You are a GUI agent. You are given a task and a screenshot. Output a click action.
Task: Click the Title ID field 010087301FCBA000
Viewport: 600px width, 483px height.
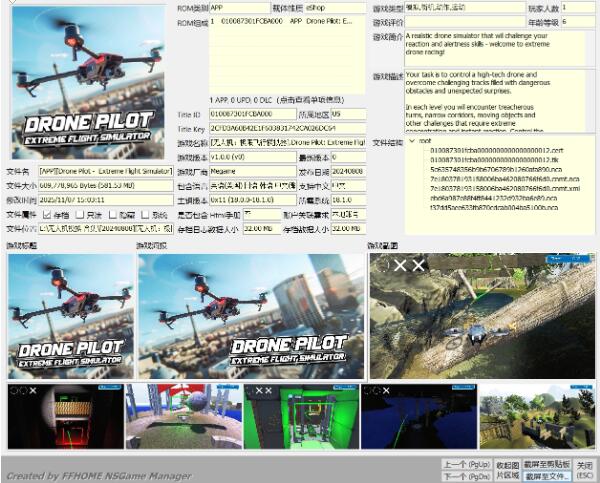[x=253, y=114]
